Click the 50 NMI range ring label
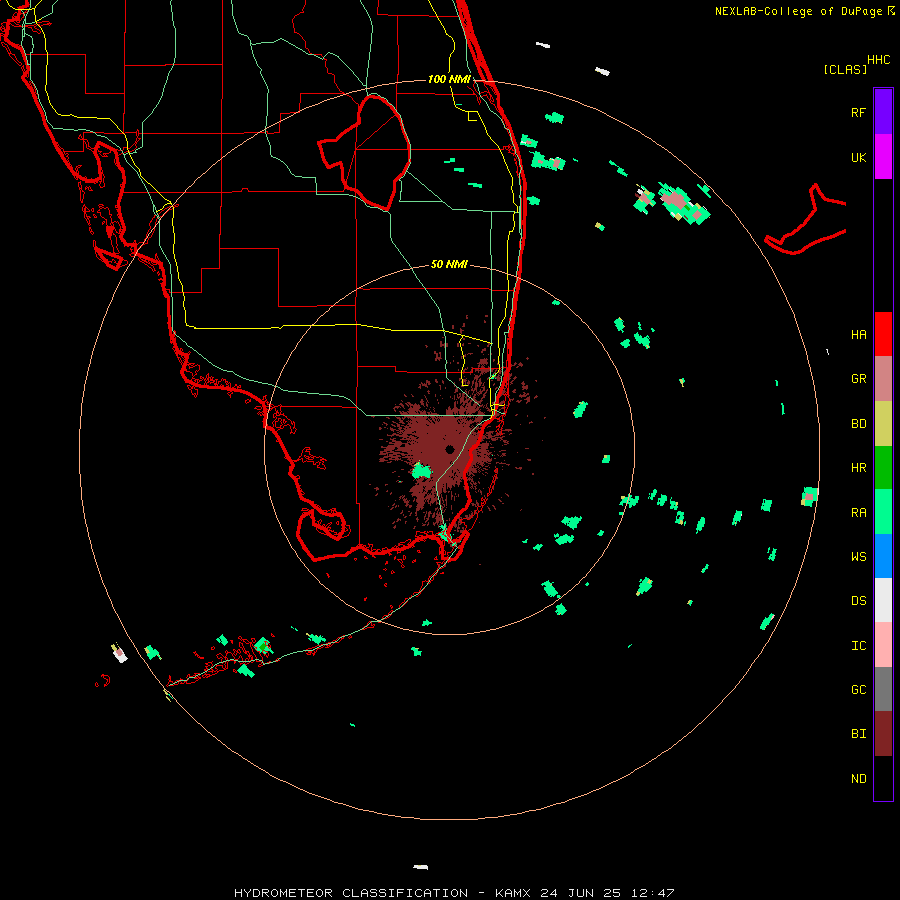This screenshot has width=900, height=900. click(449, 264)
